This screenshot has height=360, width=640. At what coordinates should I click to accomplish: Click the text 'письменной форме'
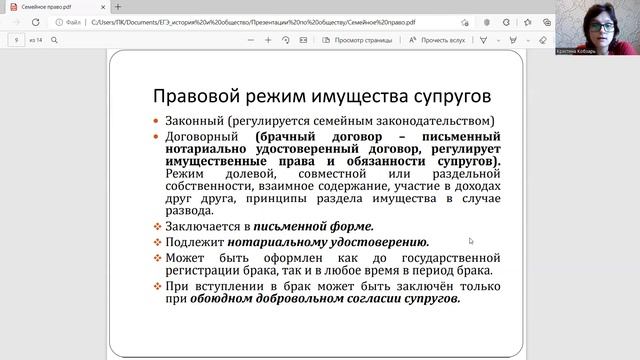click(x=313, y=226)
